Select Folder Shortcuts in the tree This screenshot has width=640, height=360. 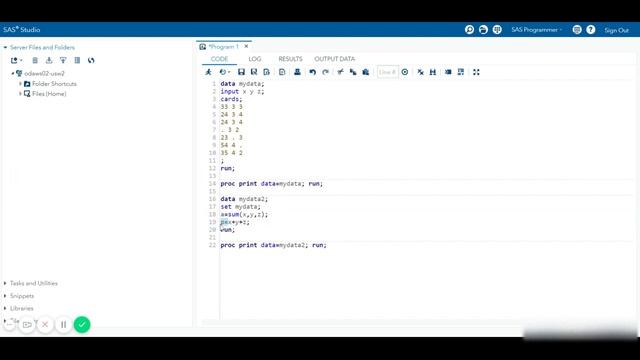(54, 84)
